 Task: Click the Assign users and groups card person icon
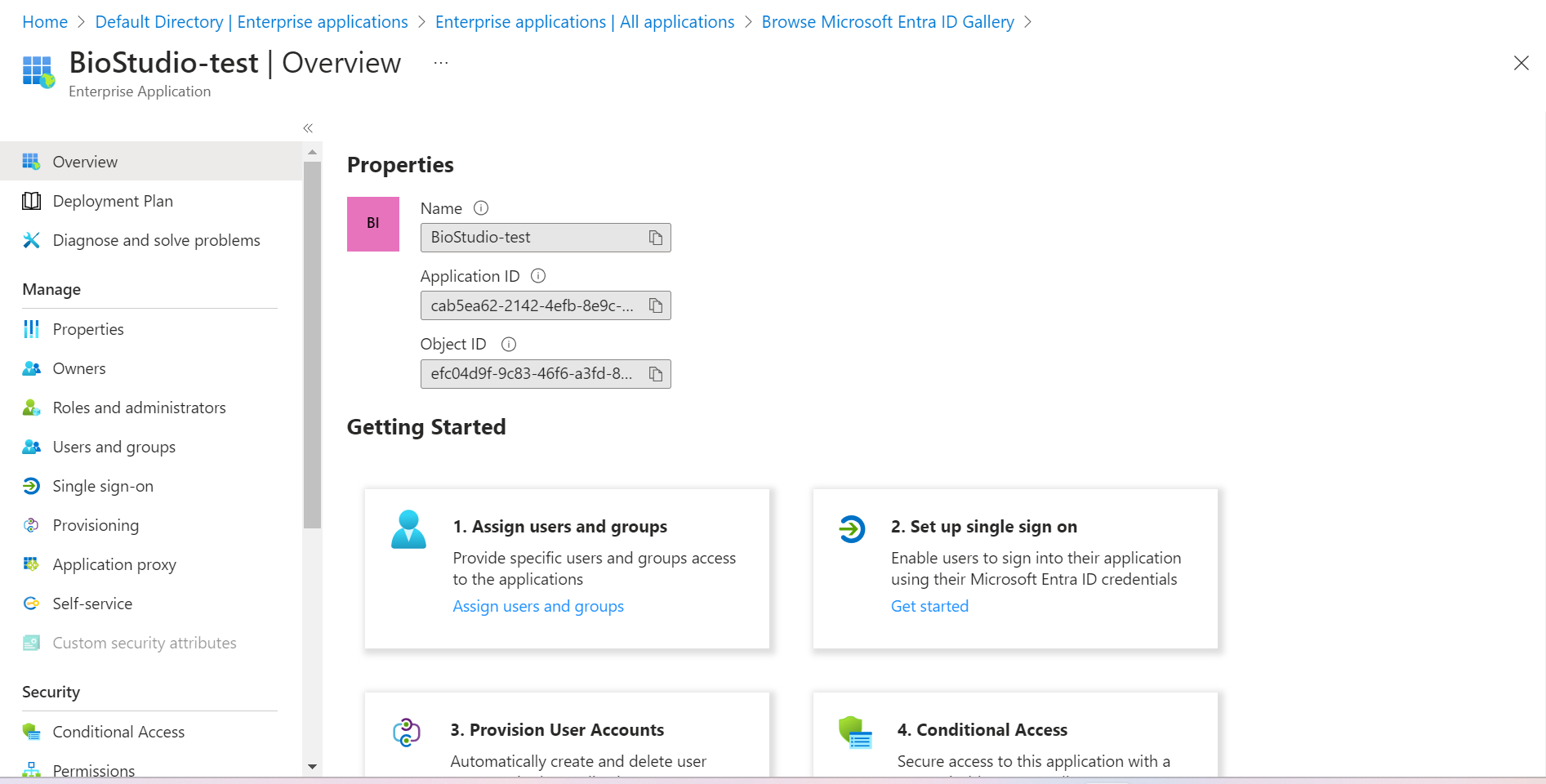click(408, 529)
